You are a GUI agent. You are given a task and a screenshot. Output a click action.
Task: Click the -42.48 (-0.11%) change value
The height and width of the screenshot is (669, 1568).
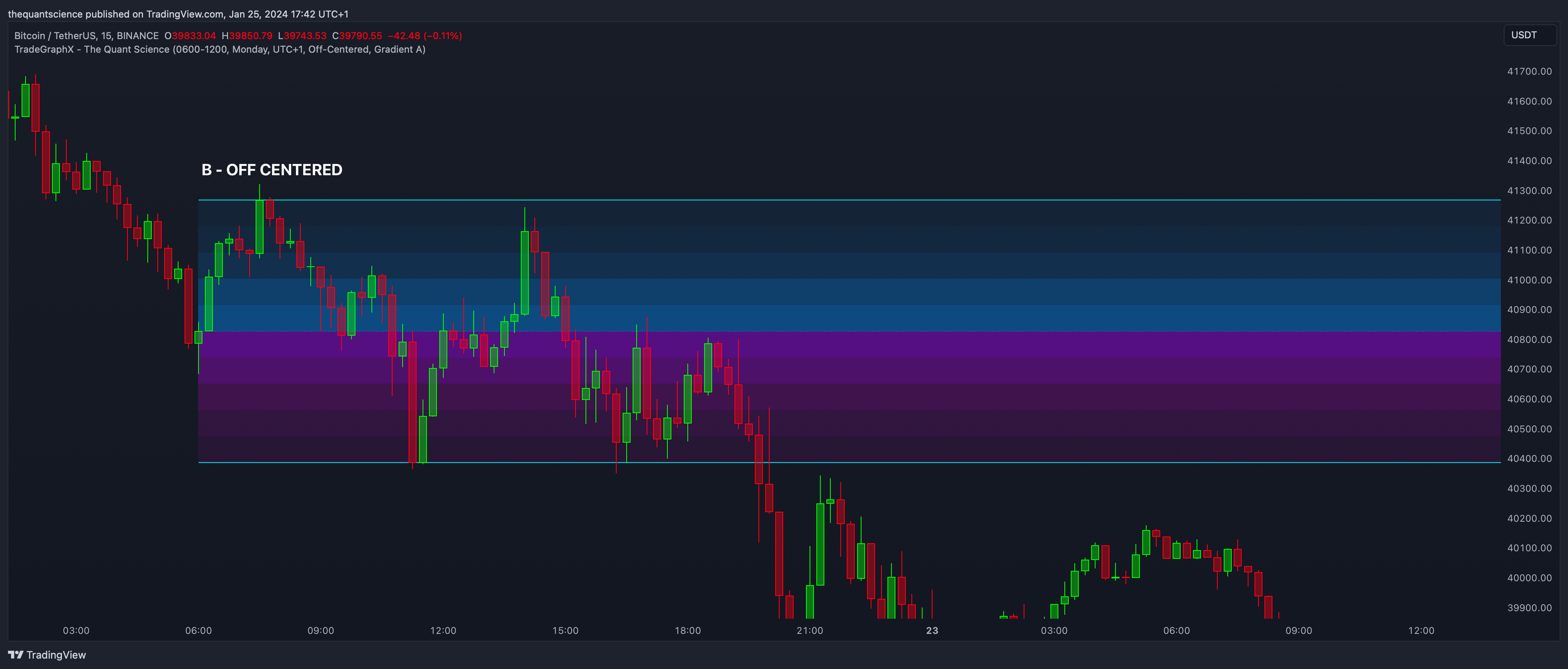pos(425,36)
